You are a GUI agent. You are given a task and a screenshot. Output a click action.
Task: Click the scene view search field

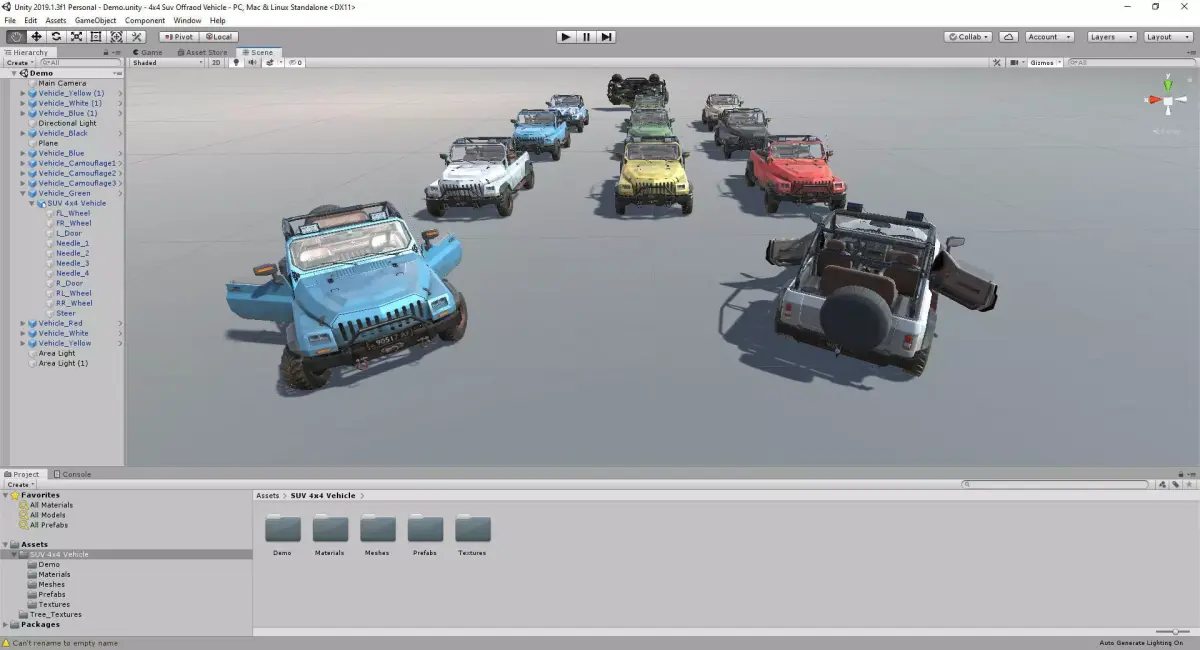tap(1130, 62)
